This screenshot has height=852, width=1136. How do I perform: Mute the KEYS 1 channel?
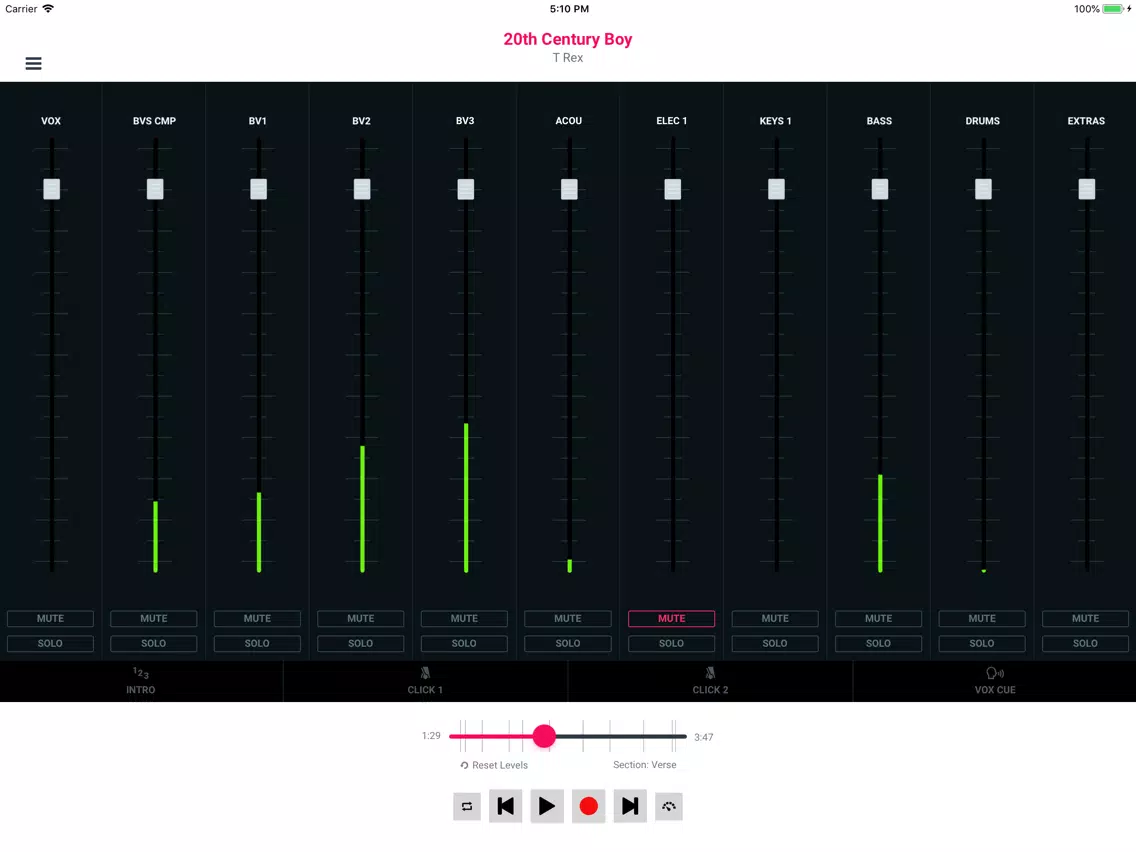(x=775, y=619)
